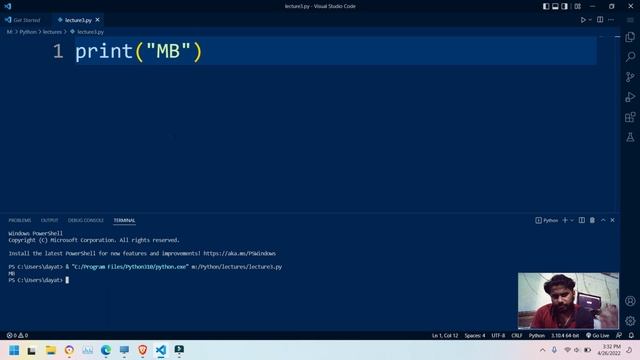Open Microsoft Edge from taskbar
This screenshot has width=640, height=360.
106,350
